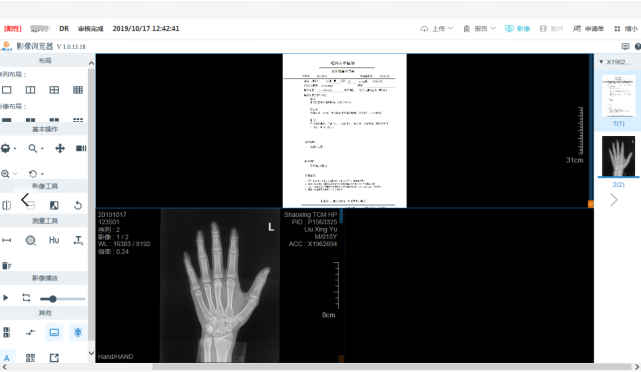The height and width of the screenshot is (372, 641).
Task: Select the line distance measurement tool
Action: click(7, 240)
